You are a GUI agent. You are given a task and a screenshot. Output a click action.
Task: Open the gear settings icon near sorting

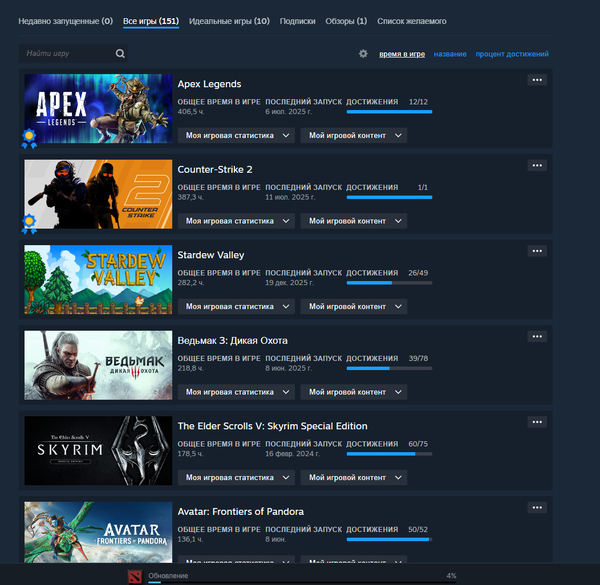[x=363, y=54]
